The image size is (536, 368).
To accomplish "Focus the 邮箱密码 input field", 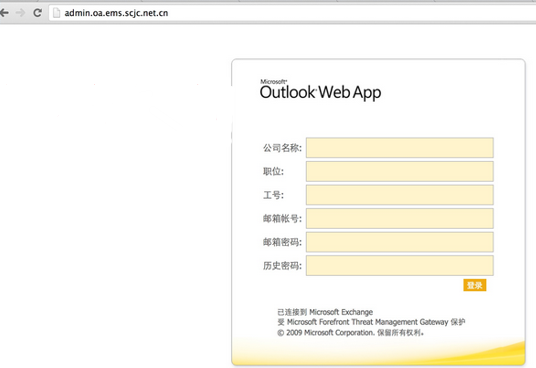I will coord(400,242).
